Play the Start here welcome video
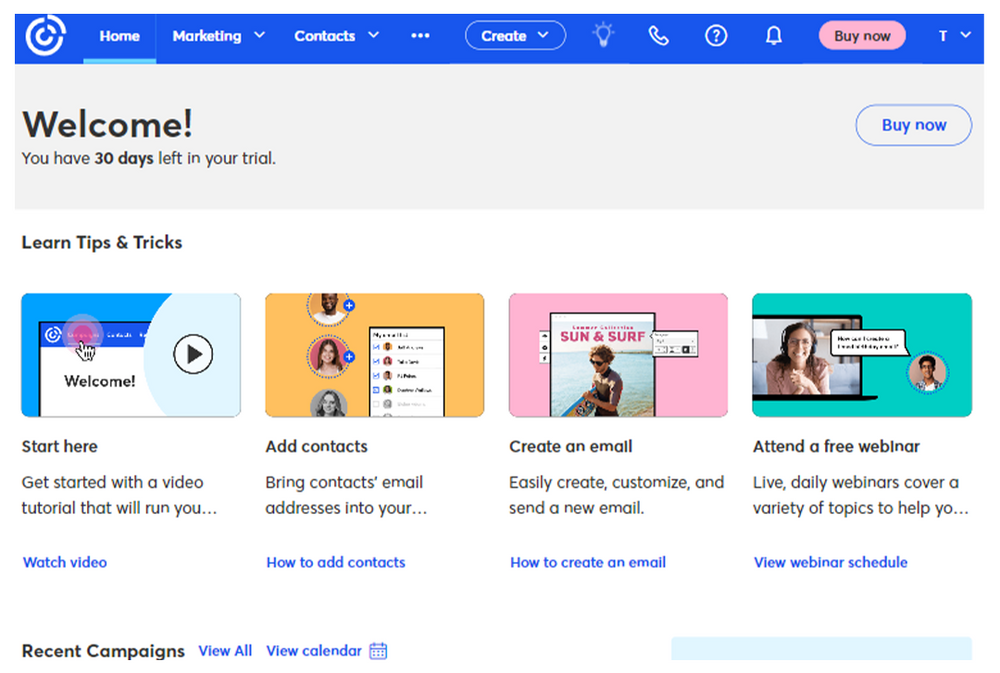Viewport: 1000px width, 673px height. 193,354
